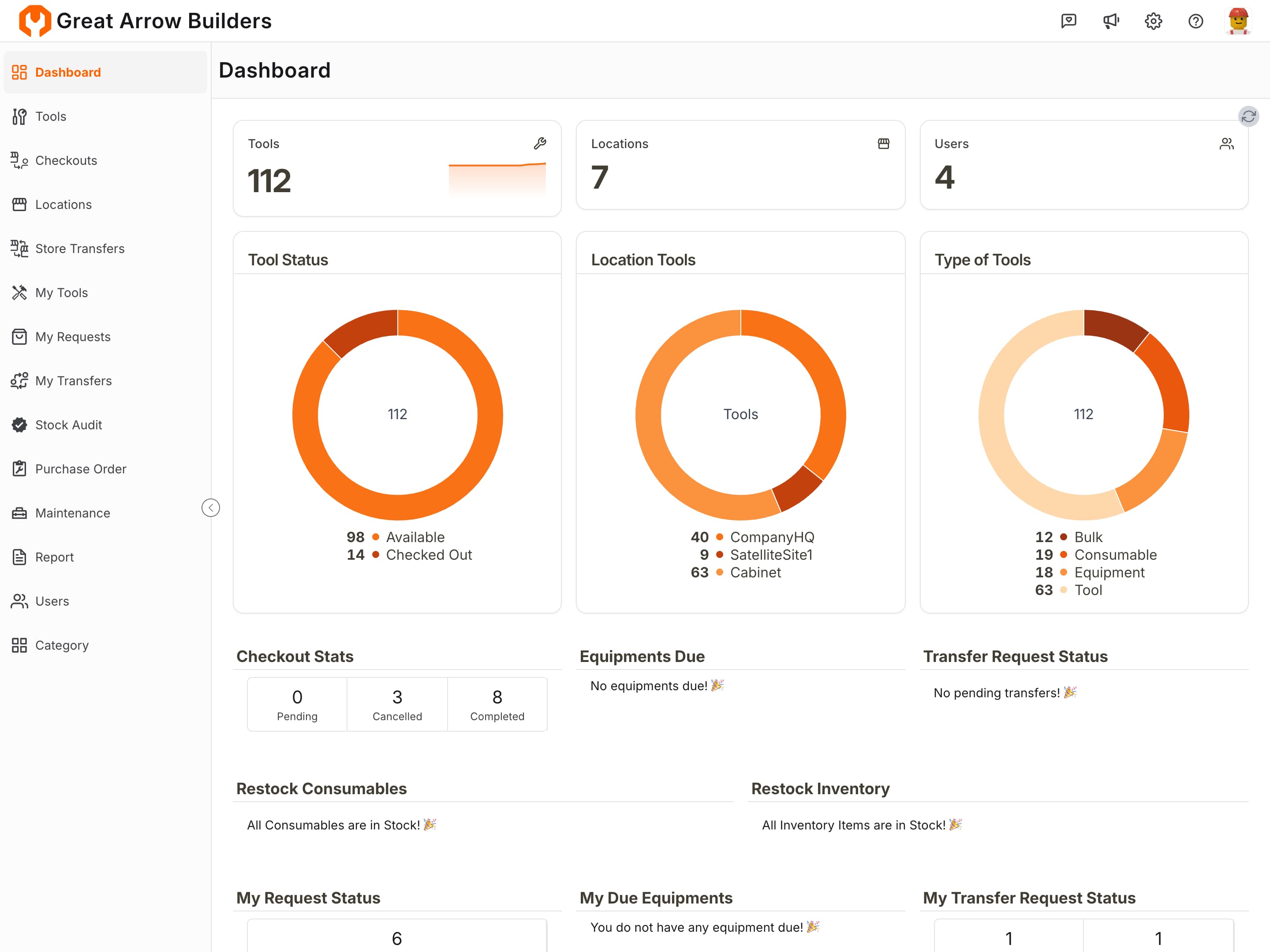Go to Stock Audit page
Viewport: 1270px width, 952px height.
pos(68,424)
